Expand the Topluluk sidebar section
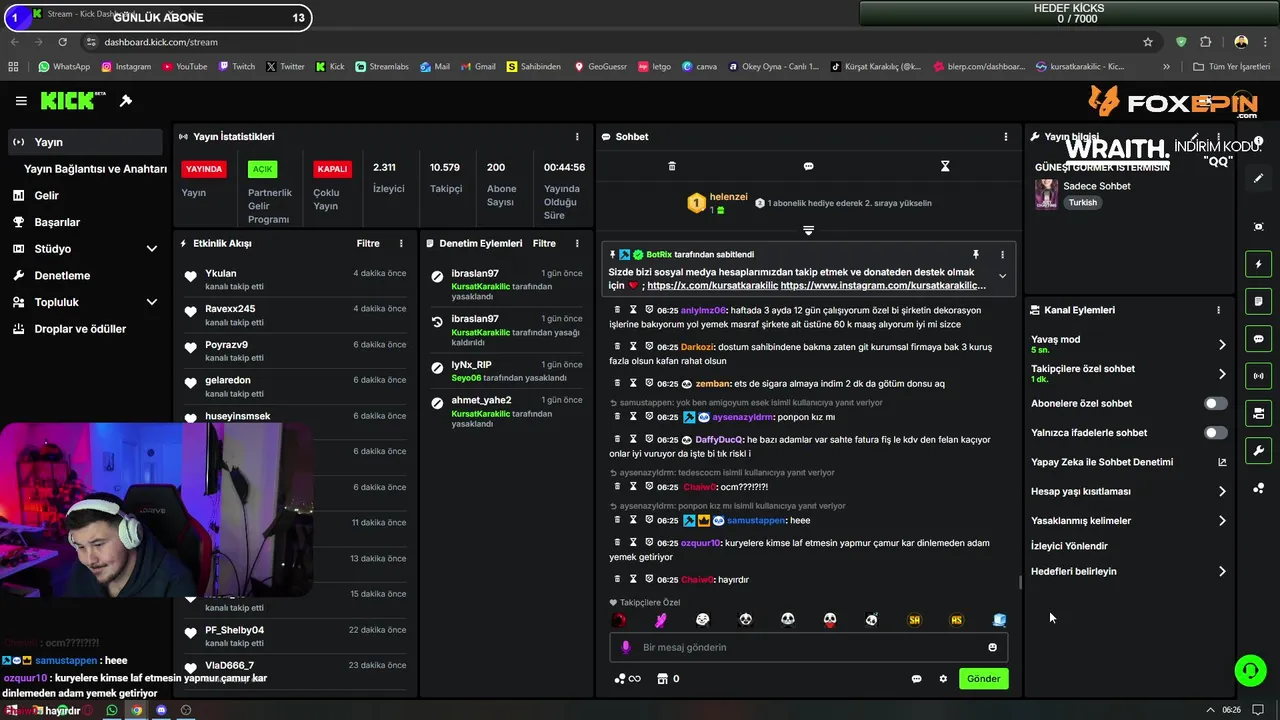The height and width of the screenshot is (720, 1280). pyautogui.click(x=152, y=302)
